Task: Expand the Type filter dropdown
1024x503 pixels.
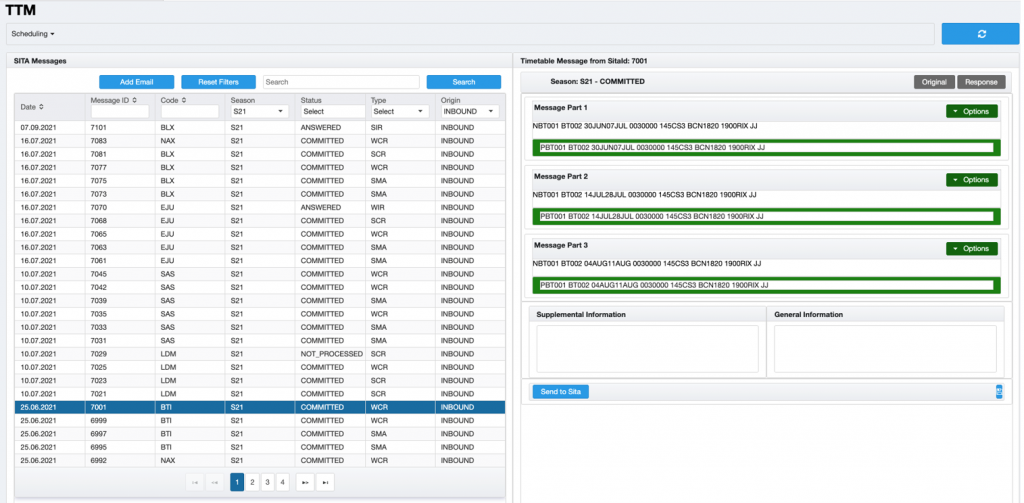Action: [x=400, y=112]
